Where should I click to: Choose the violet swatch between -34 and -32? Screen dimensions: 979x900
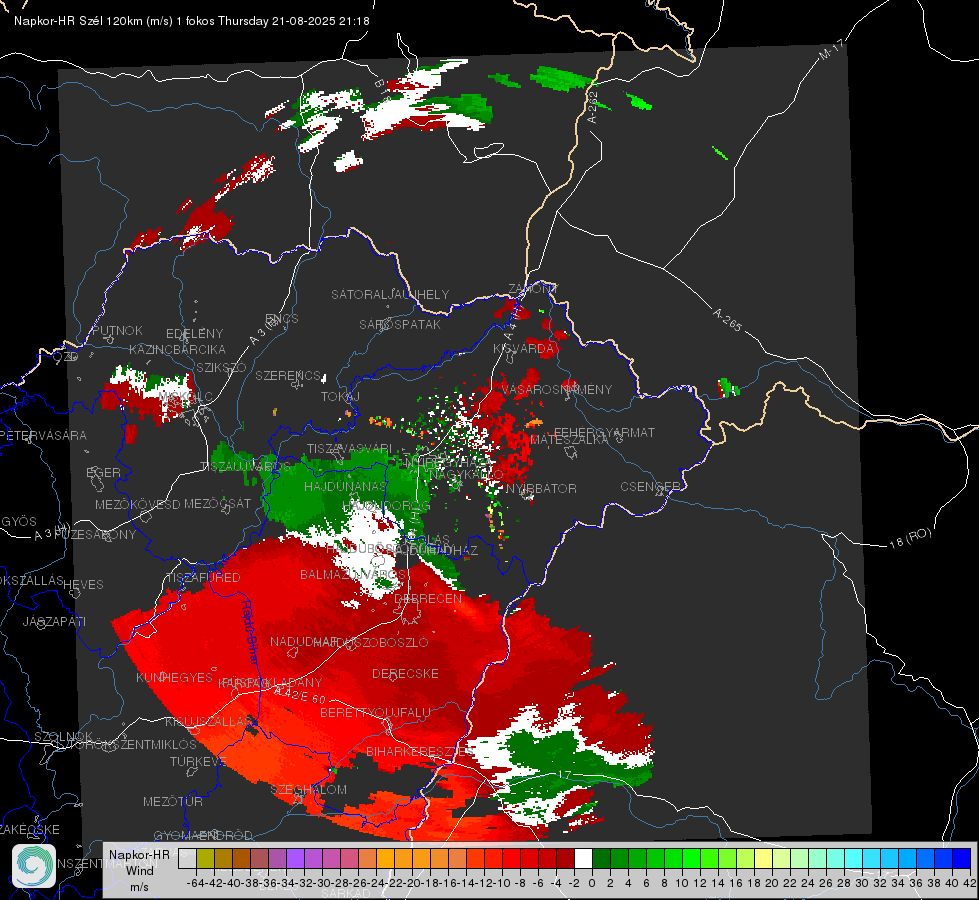(295, 858)
